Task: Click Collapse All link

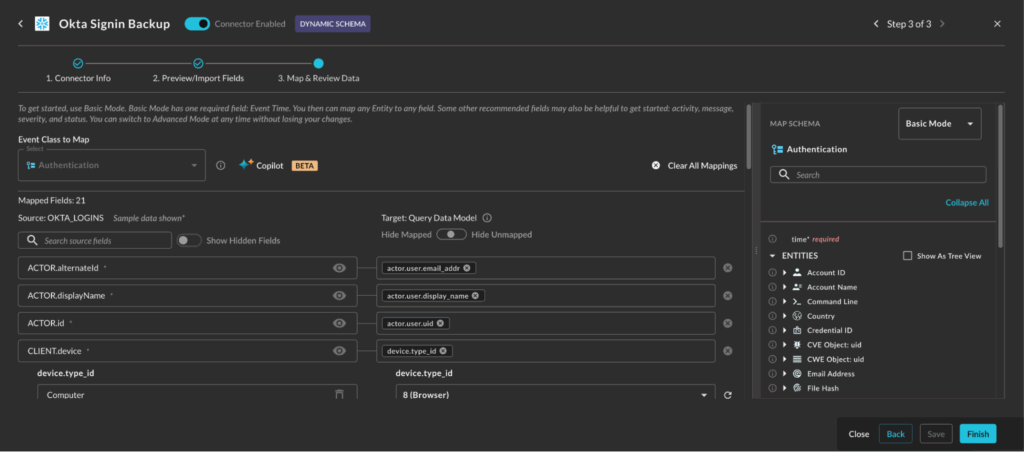Action: [967, 202]
